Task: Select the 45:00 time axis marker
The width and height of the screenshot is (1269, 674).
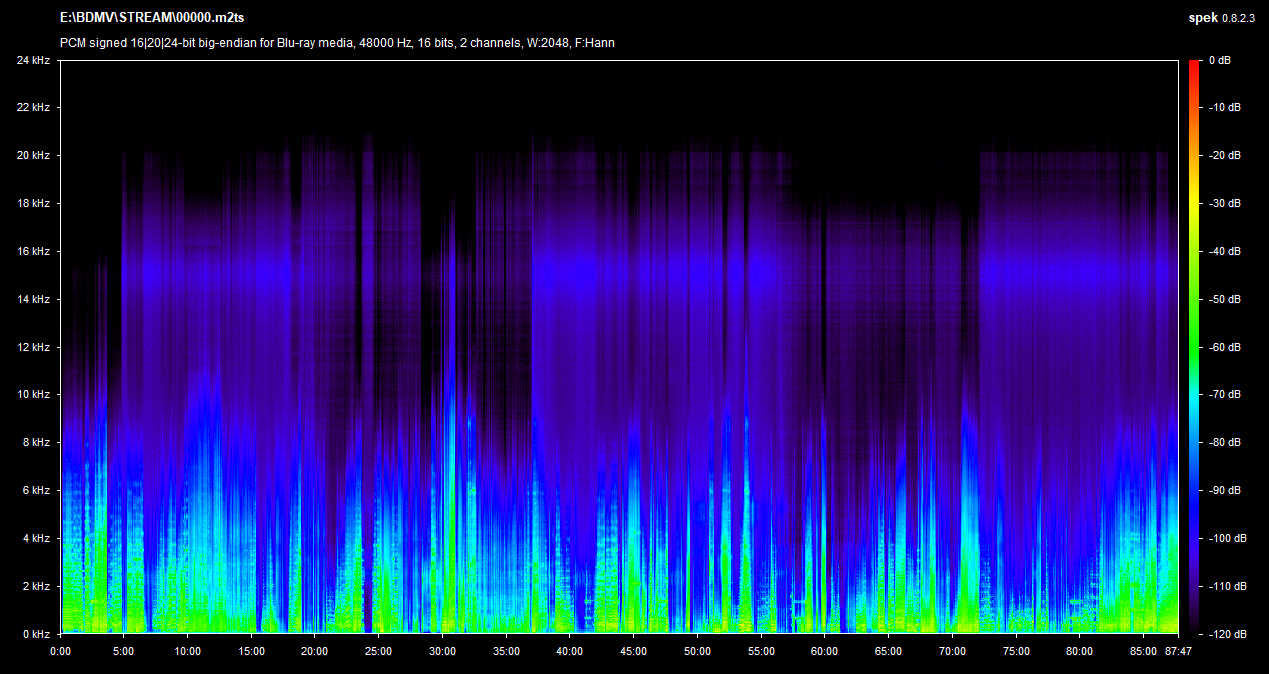Action: point(633,651)
